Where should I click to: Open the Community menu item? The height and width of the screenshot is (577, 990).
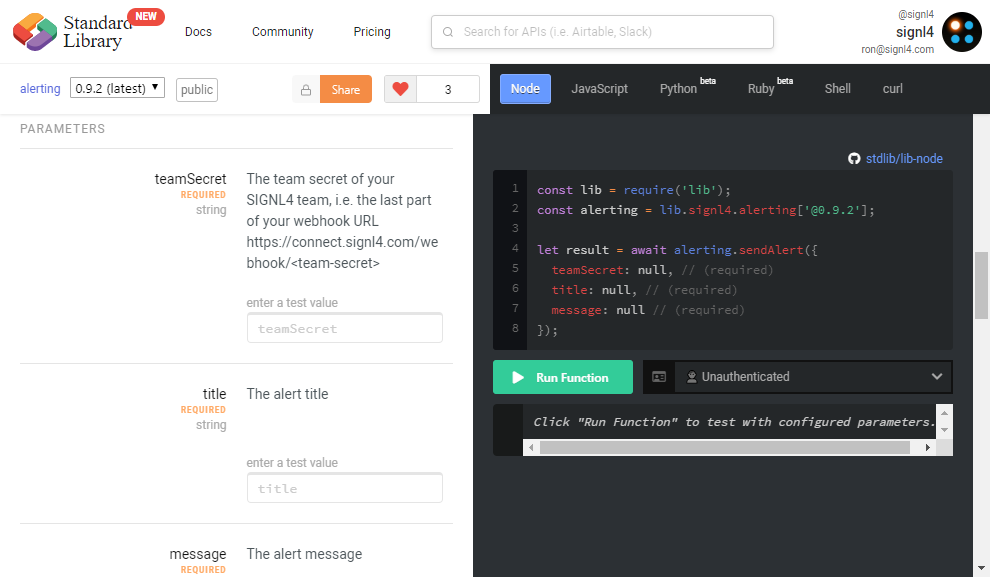click(282, 32)
